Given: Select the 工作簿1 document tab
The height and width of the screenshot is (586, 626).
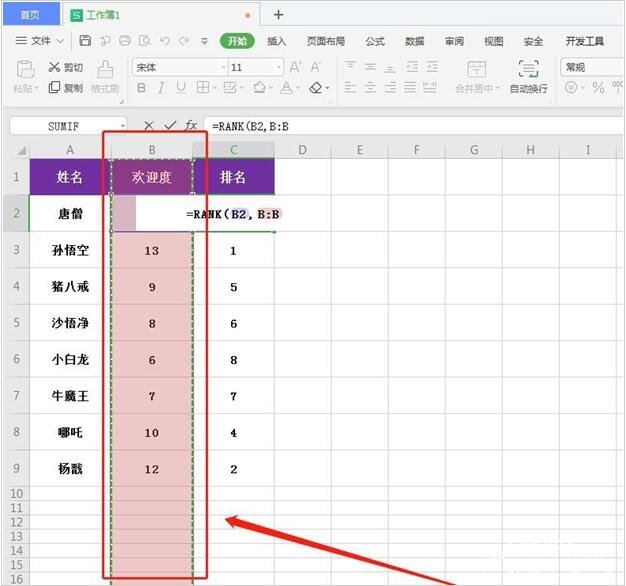Looking at the screenshot, I should pos(160,15).
